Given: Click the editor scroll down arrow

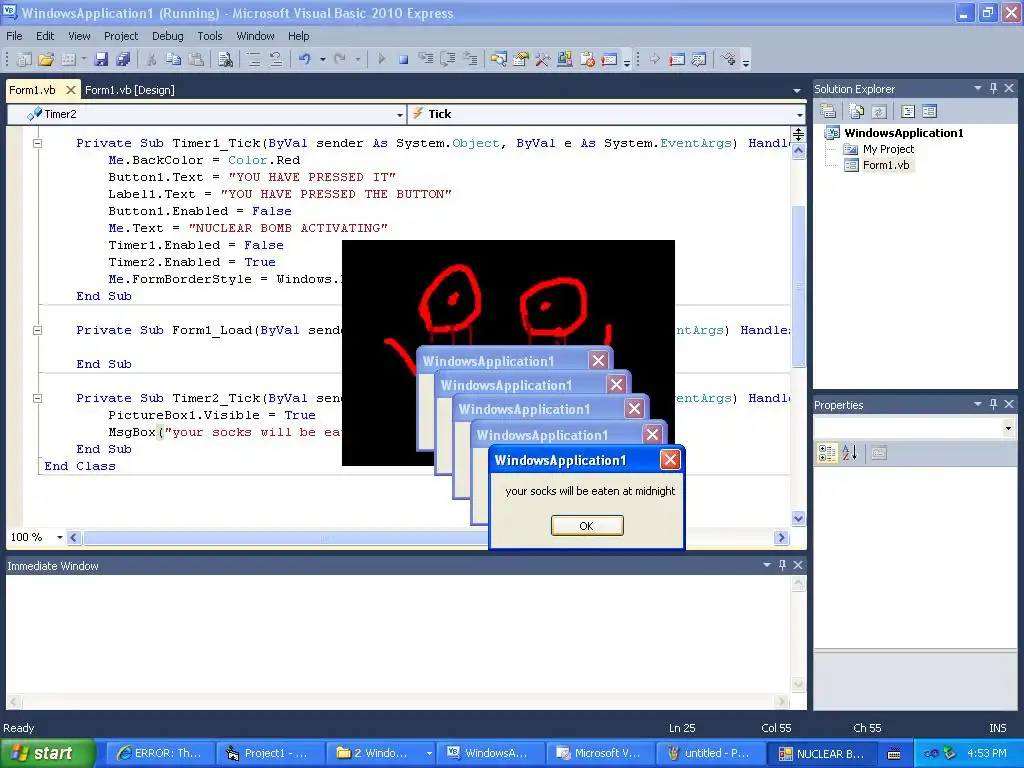Looking at the screenshot, I should point(799,519).
